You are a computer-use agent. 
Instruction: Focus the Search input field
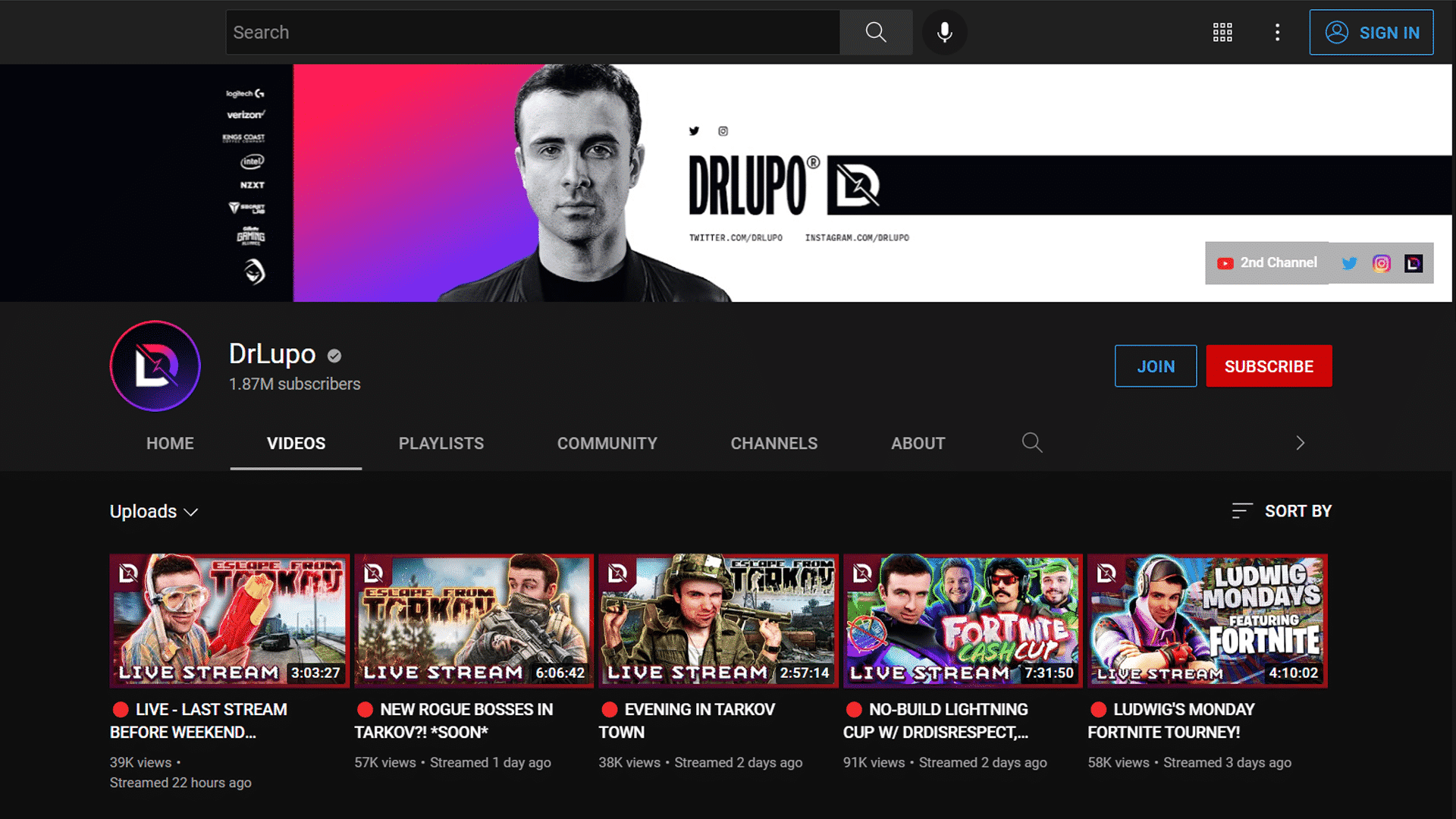pos(532,32)
